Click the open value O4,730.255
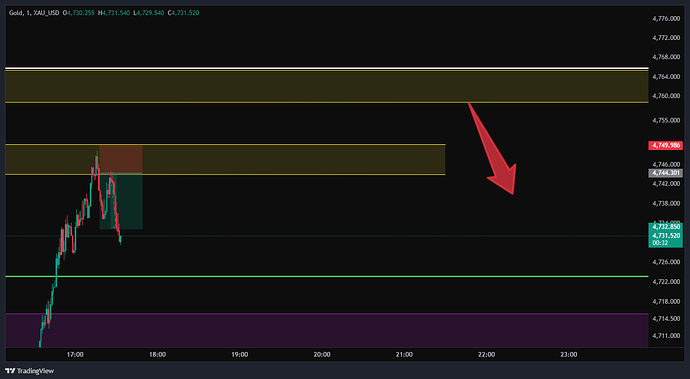 [79, 13]
